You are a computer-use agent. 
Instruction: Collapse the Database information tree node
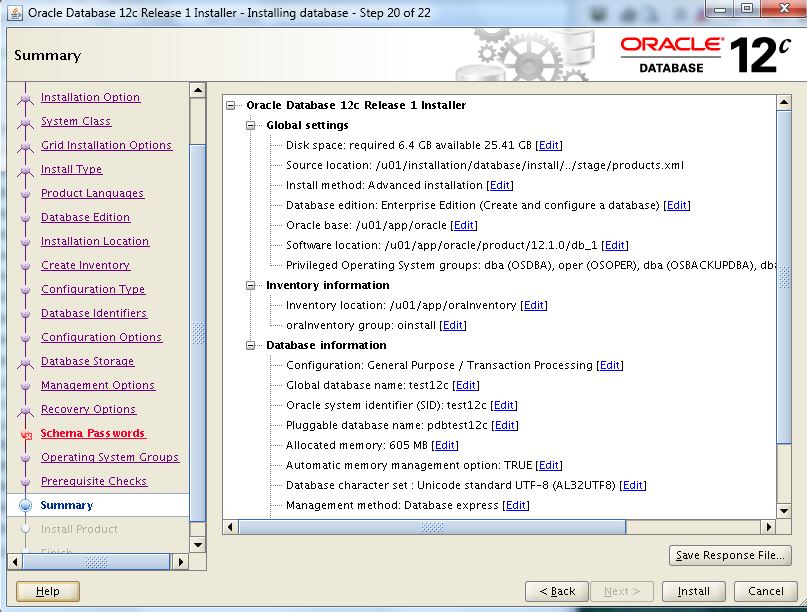click(251, 345)
